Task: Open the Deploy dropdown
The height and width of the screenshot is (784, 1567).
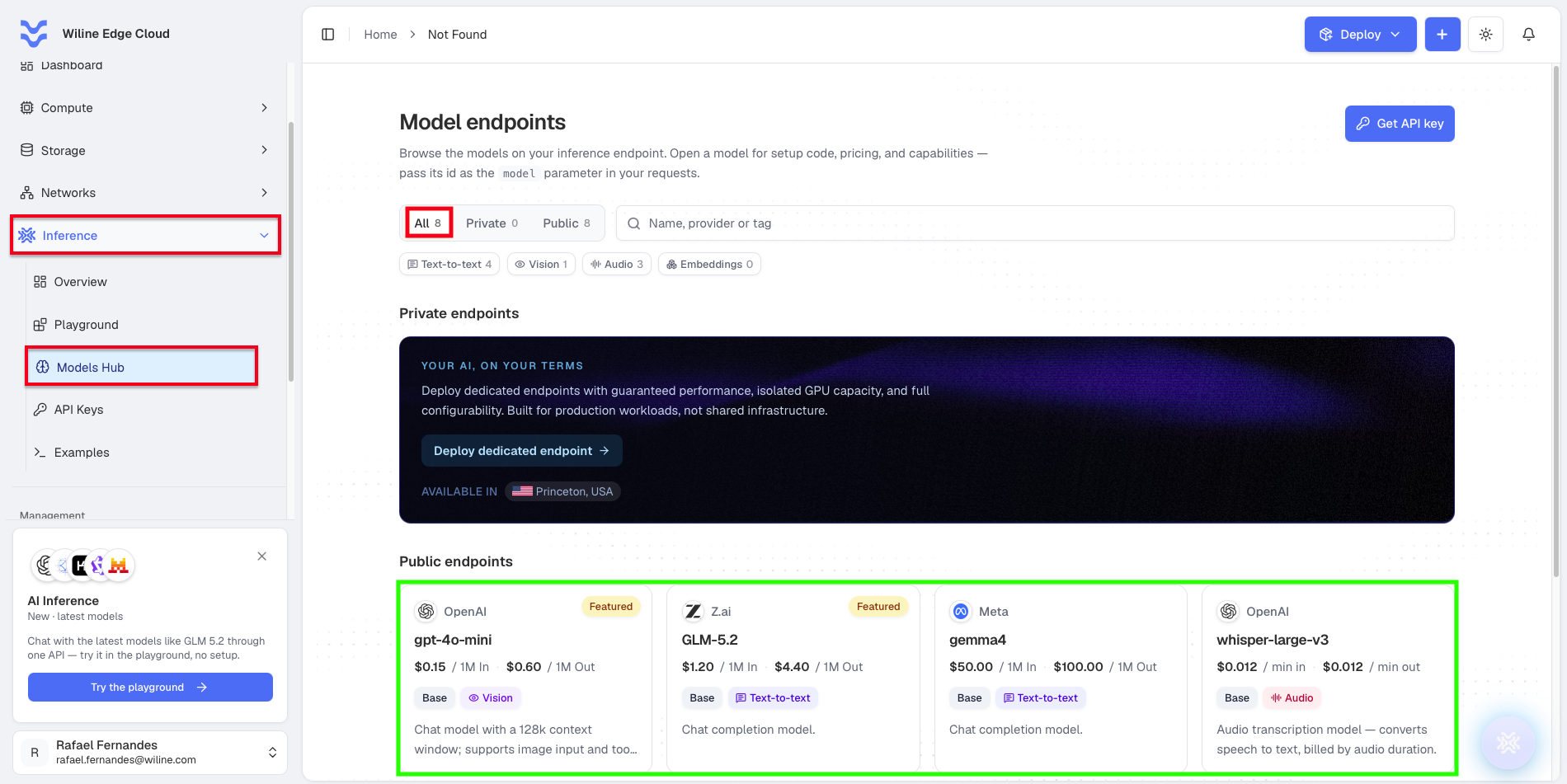Action: [1360, 35]
